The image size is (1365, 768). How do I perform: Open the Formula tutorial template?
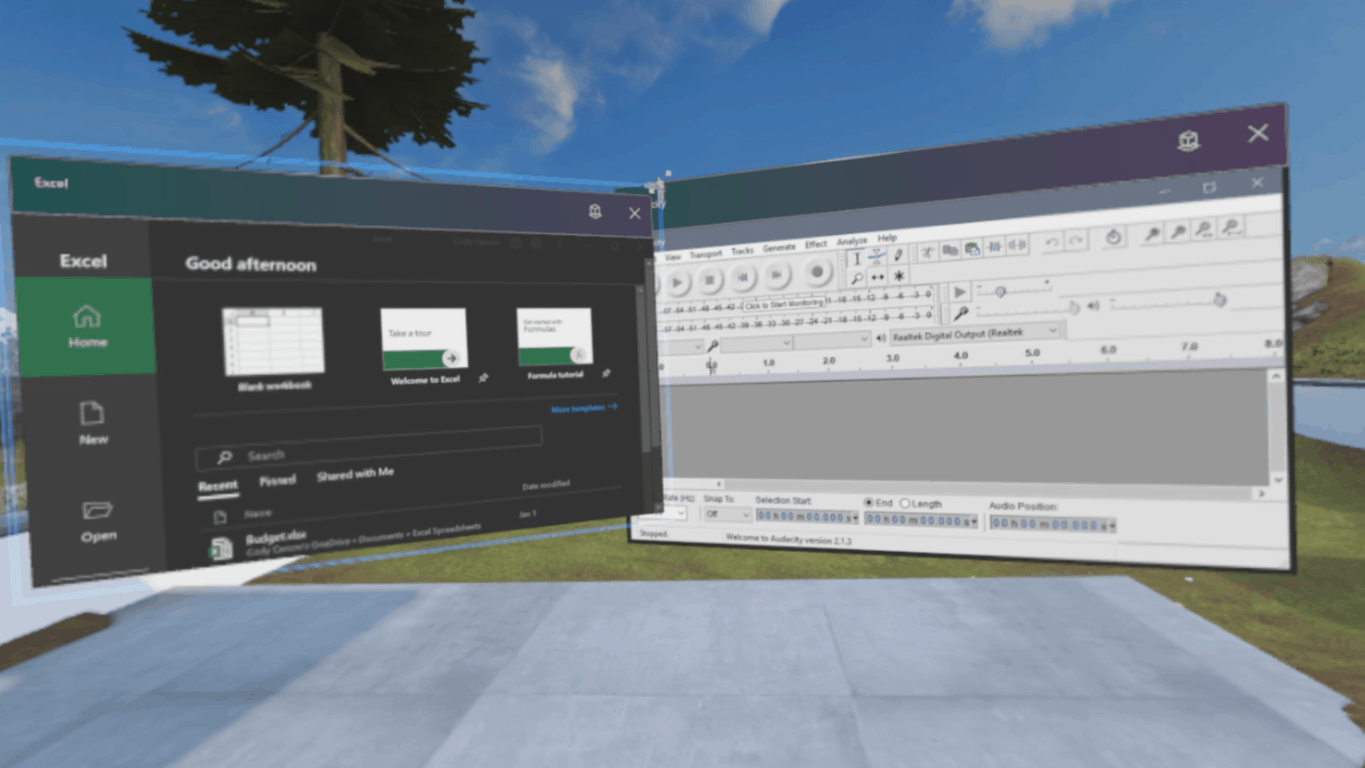click(x=555, y=343)
